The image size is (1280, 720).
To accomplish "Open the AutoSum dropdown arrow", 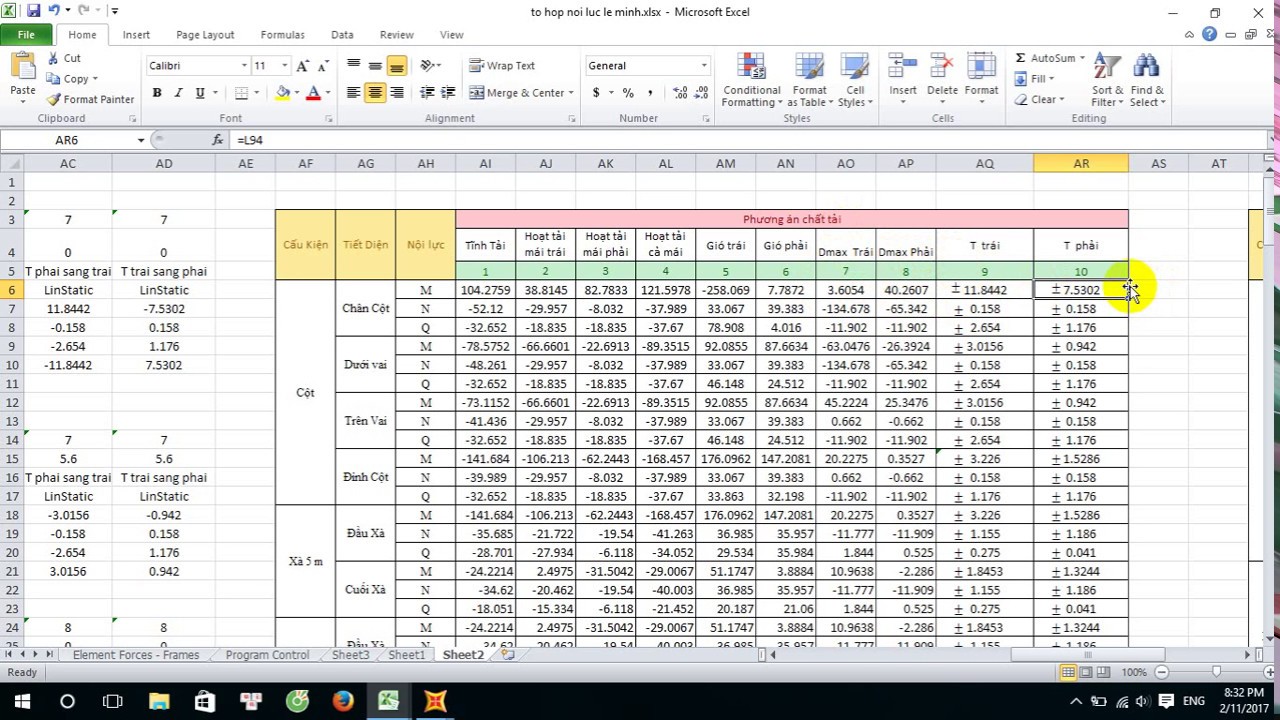I will [x=1082, y=58].
